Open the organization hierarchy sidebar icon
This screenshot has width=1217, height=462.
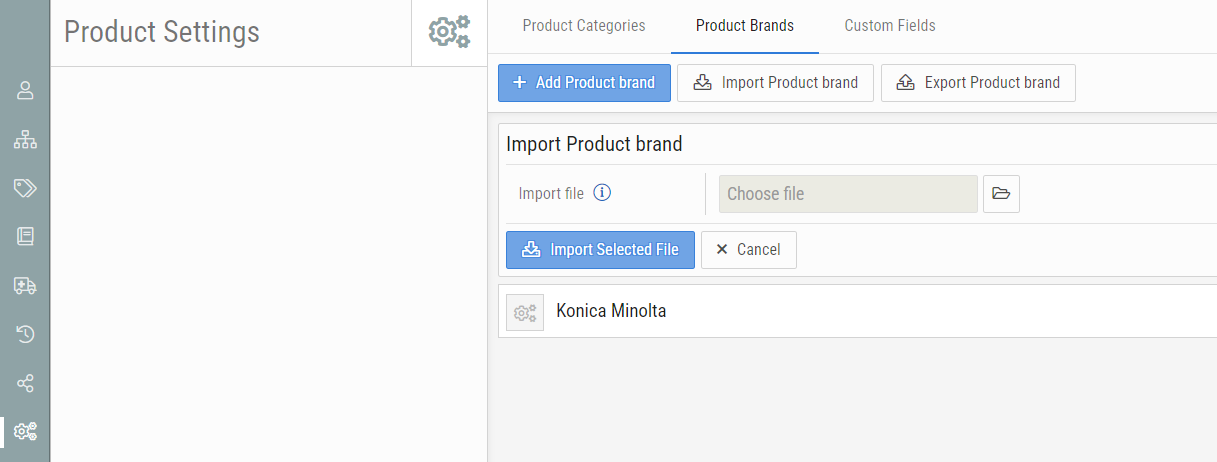click(x=25, y=140)
